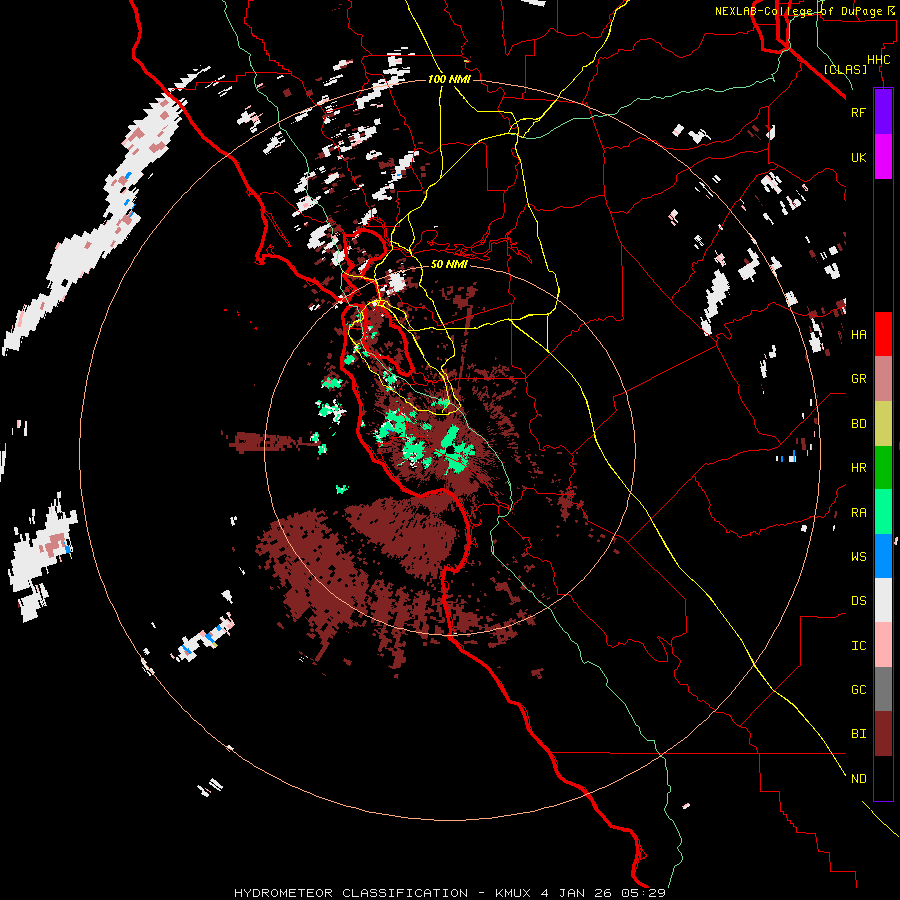Click the 'BI' legend label
Viewport: 900px width, 900px height.
coord(858,734)
